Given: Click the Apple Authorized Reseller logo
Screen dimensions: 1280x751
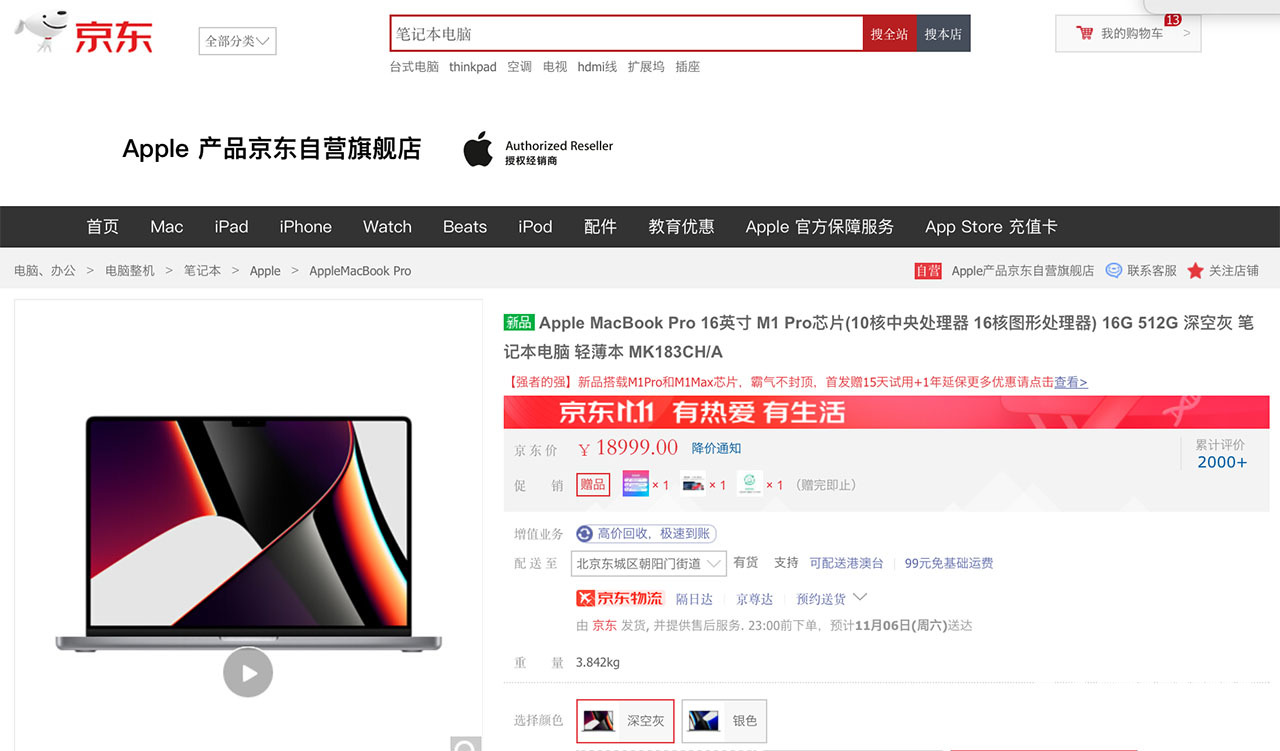Looking at the screenshot, I should [x=478, y=149].
